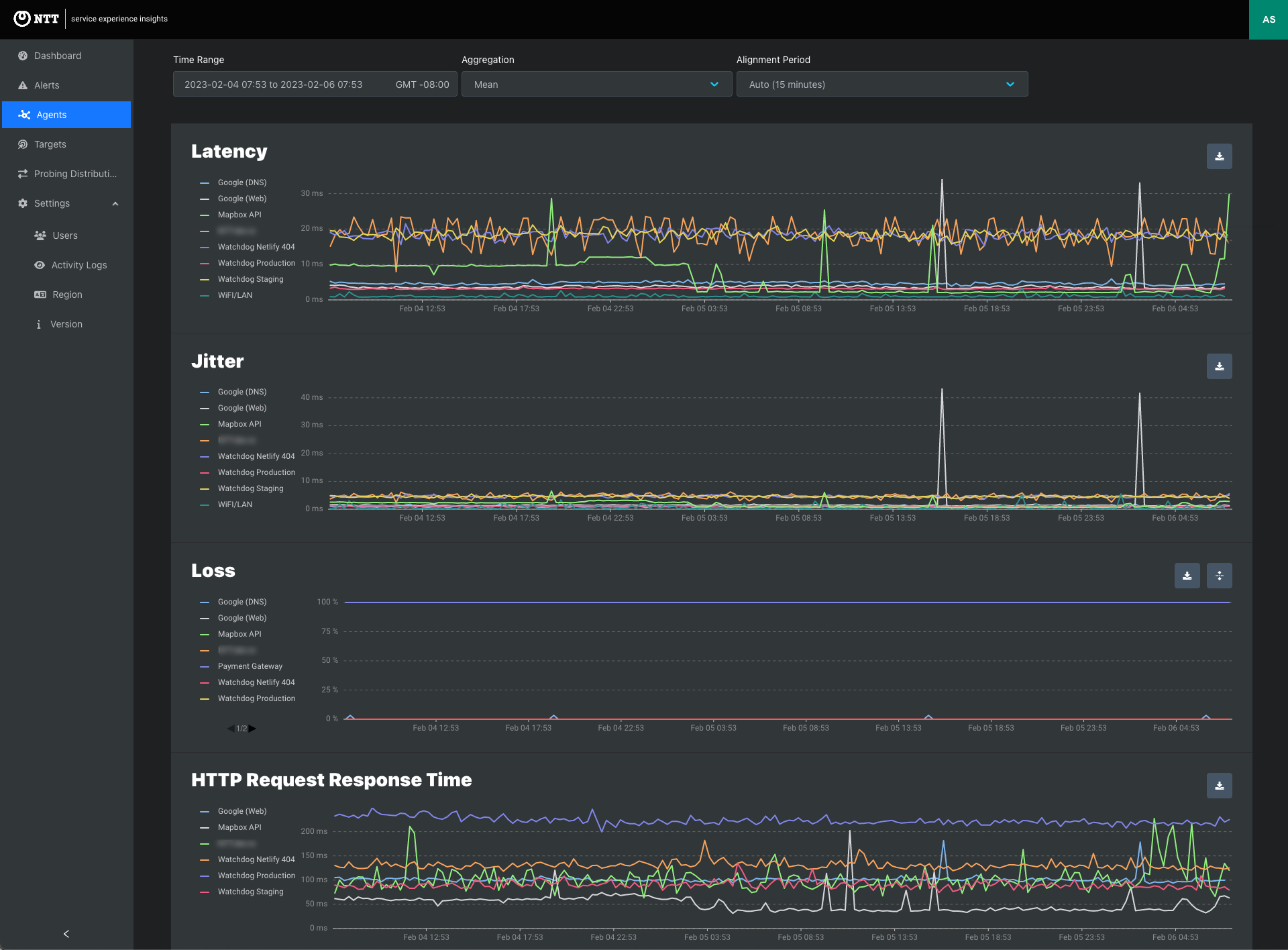The height and width of the screenshot is (950, 1288).
Task: Click the Latency chart heading
Action: point(229,151)
